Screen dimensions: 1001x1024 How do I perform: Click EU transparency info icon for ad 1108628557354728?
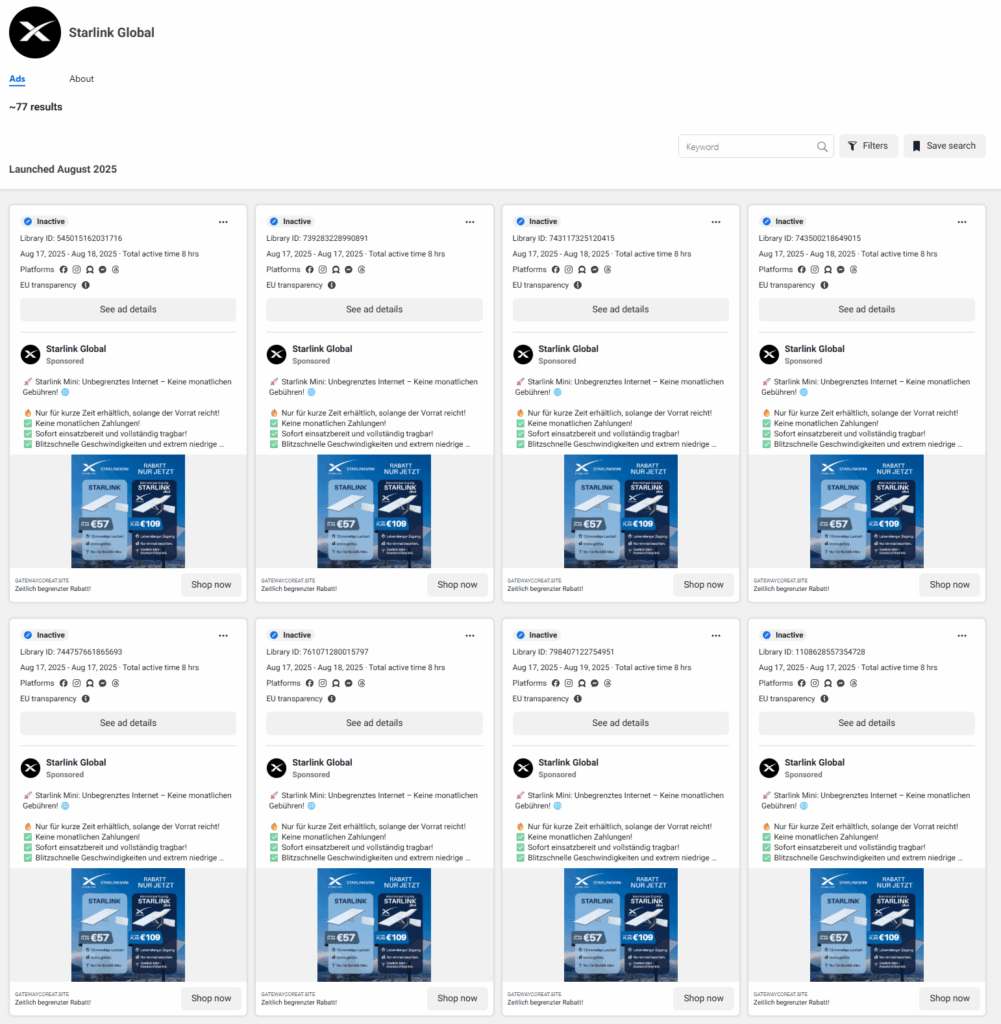[823, 699]
